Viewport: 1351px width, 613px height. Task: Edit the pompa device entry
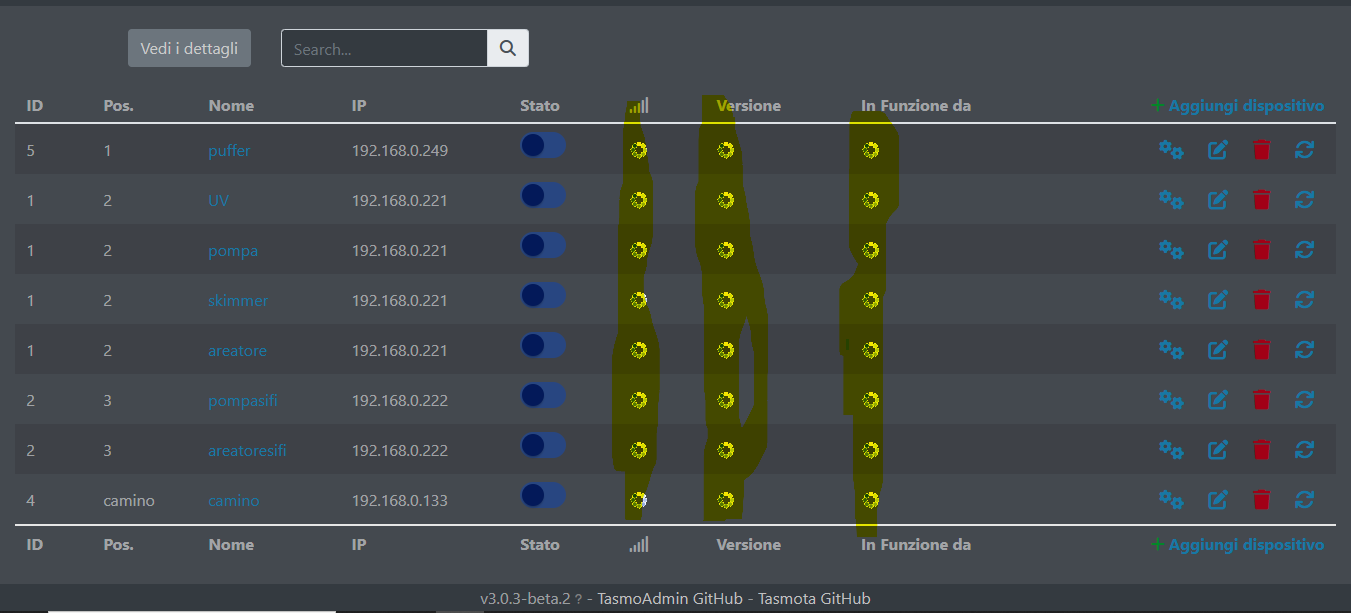pos(1218,250)
